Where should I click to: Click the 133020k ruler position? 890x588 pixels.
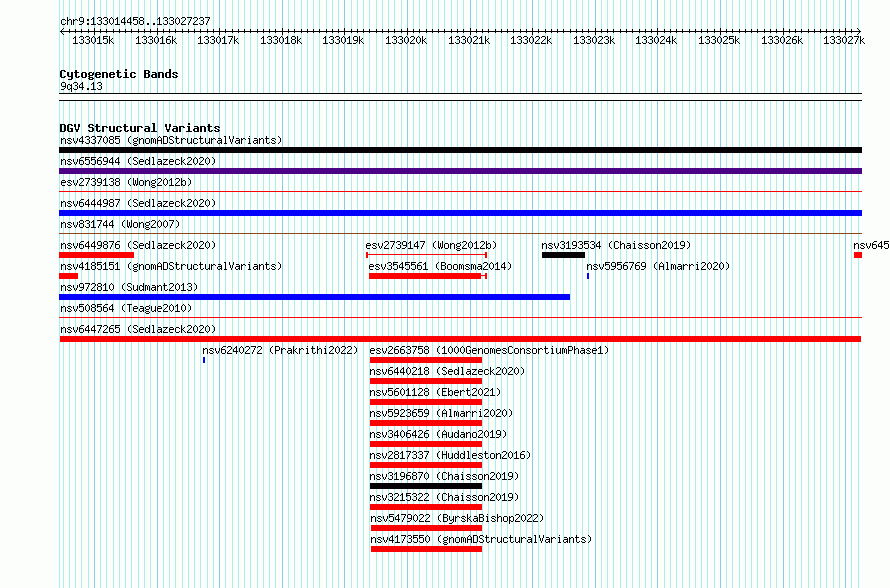pyautogui.click(x=406, y=40)
